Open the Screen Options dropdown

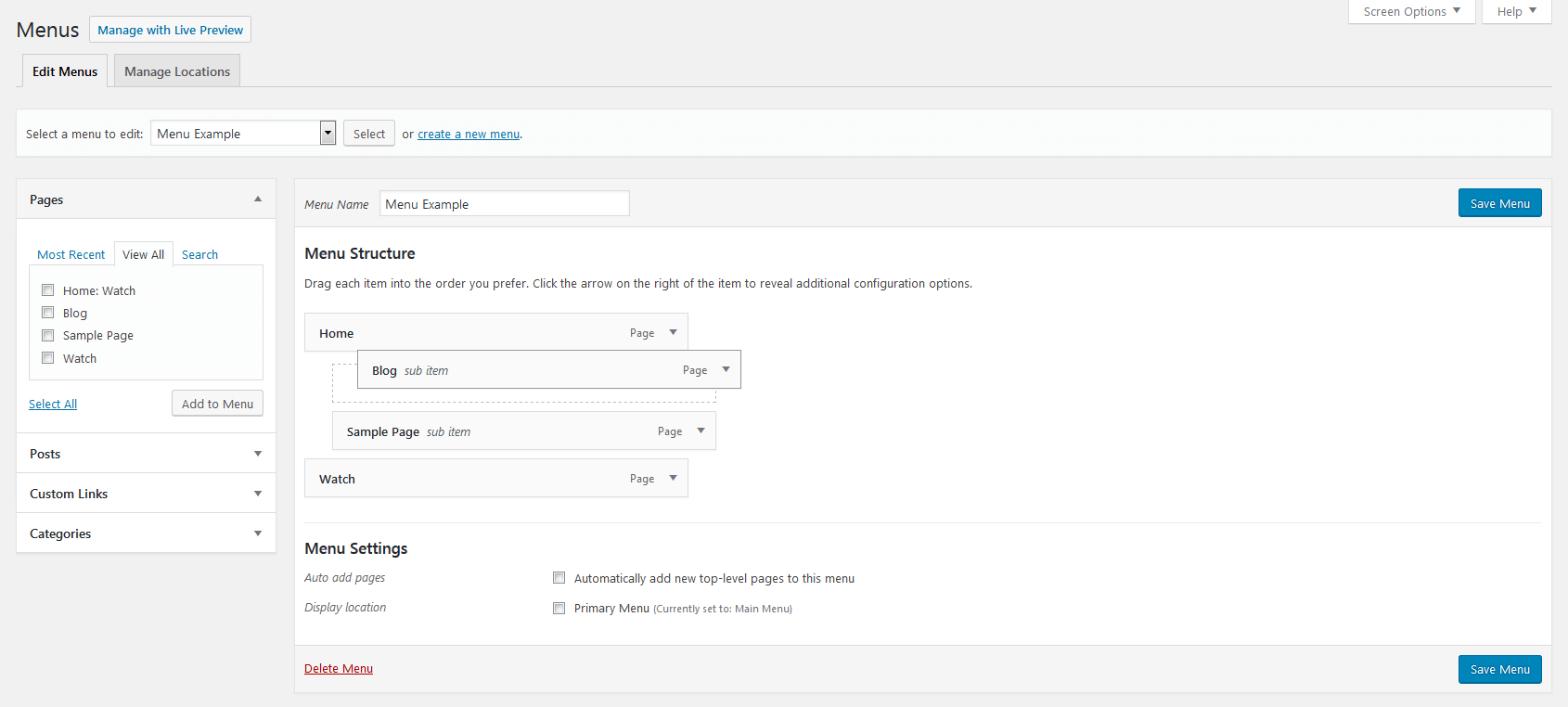pos(1411,12)
